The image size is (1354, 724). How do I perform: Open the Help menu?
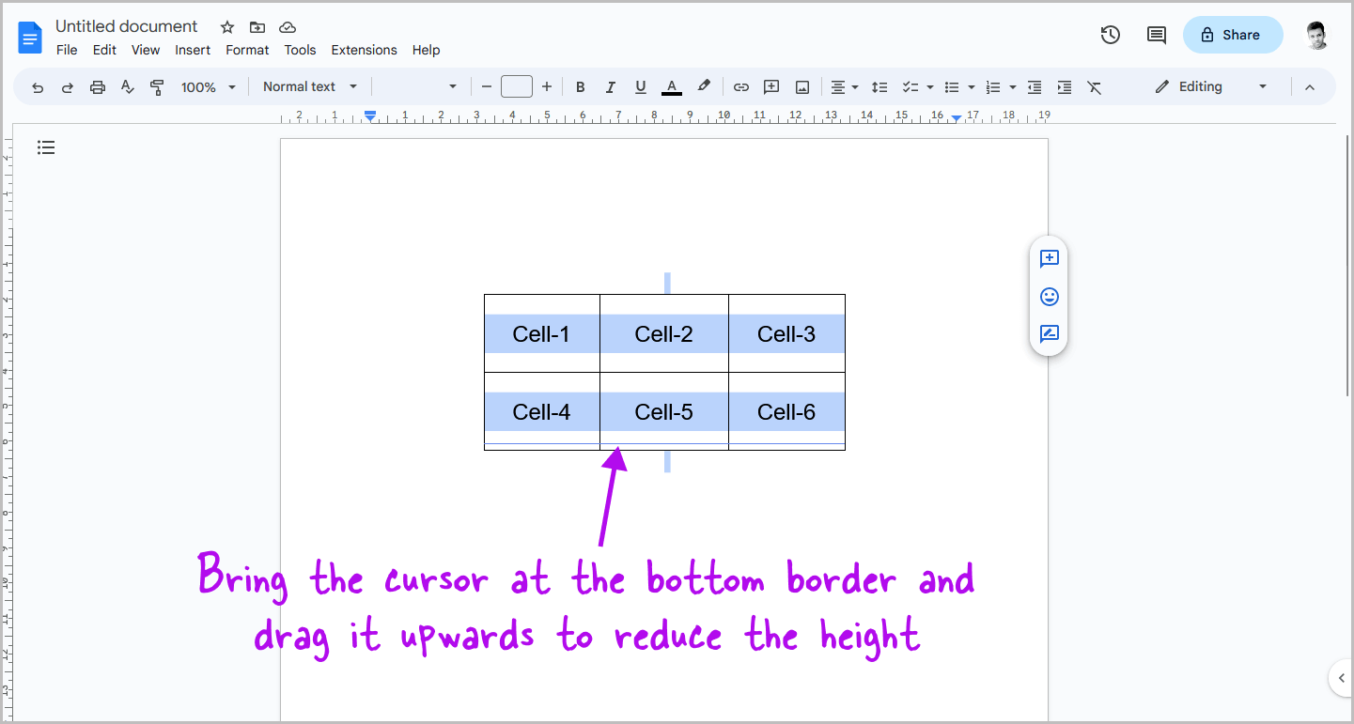[x=426, y=50]
